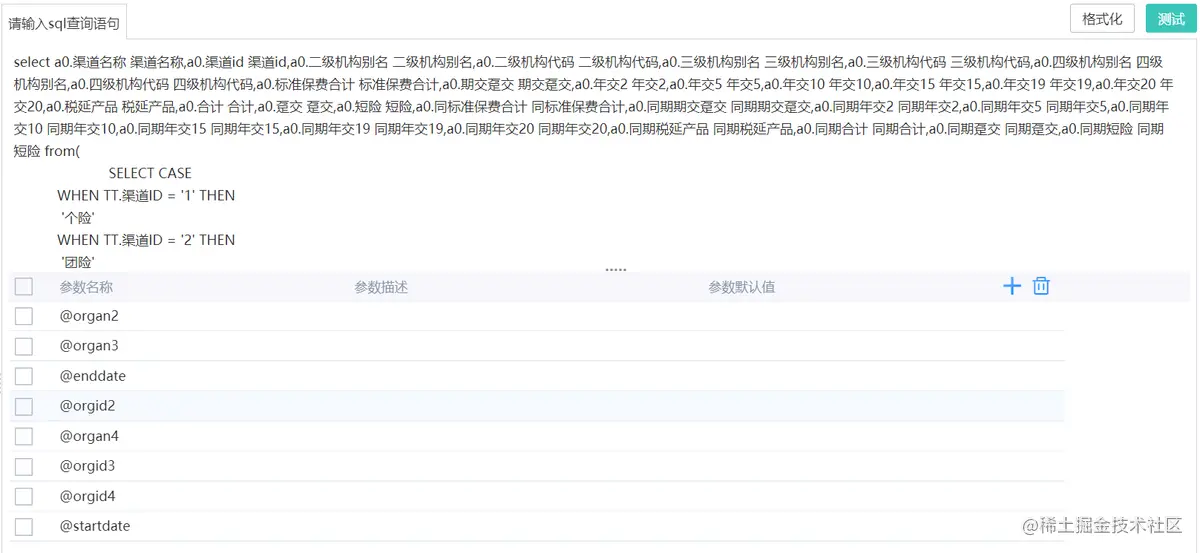Viewport: 1200px width, 553px height.
Task: Delete selected parameters with trash icon
Action: tap(1041, 286)
